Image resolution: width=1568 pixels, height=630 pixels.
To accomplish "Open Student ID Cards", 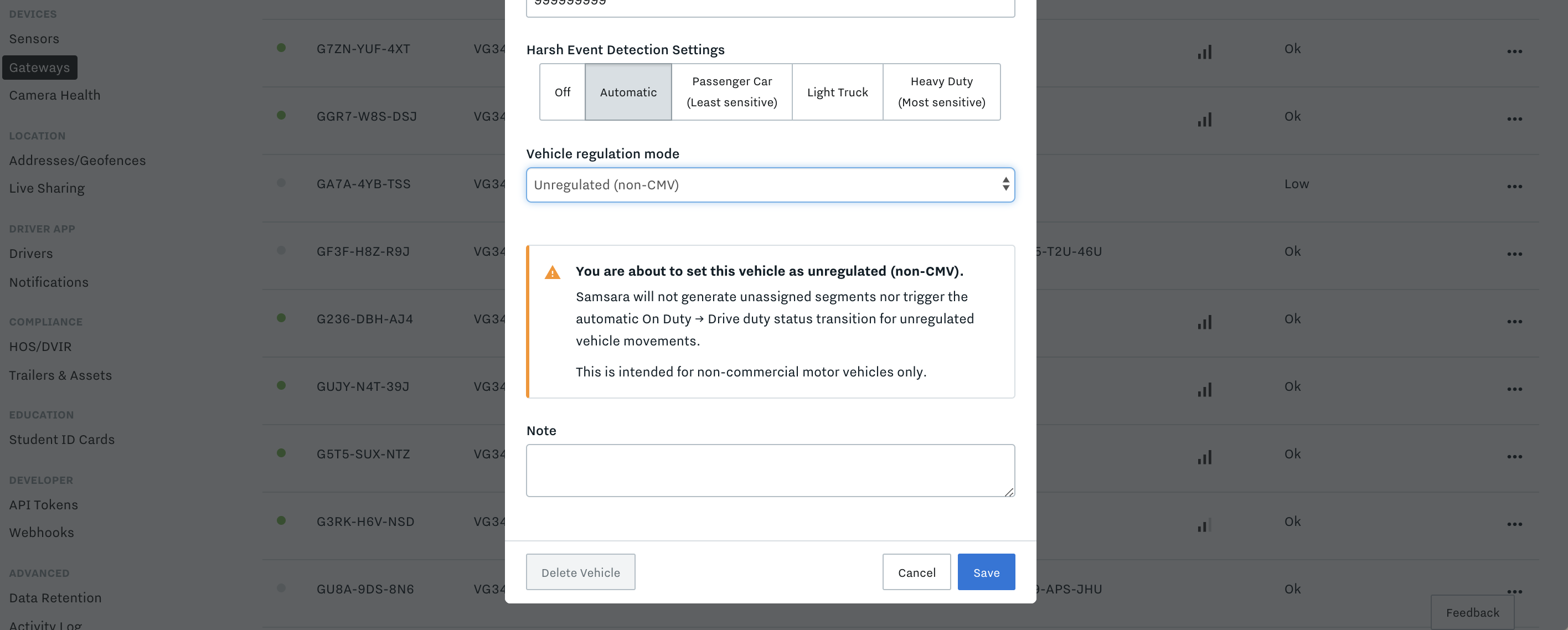I will coord(61,440).
